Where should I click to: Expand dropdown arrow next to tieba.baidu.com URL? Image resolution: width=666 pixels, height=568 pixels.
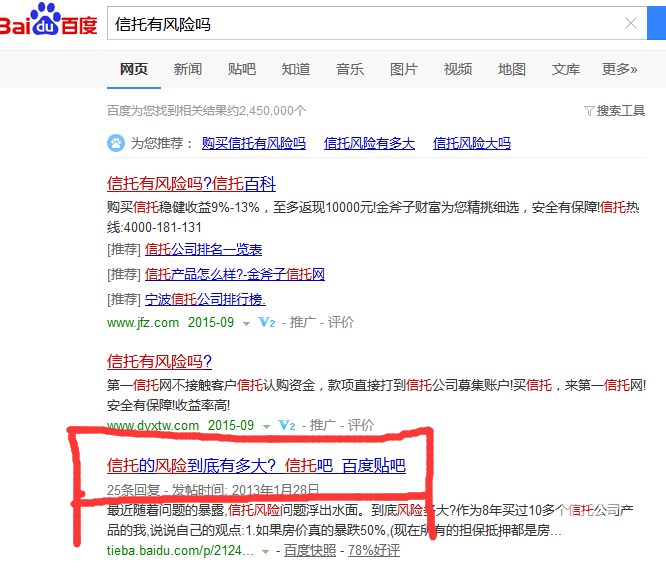pyautogui.click(x=265, y=552)
